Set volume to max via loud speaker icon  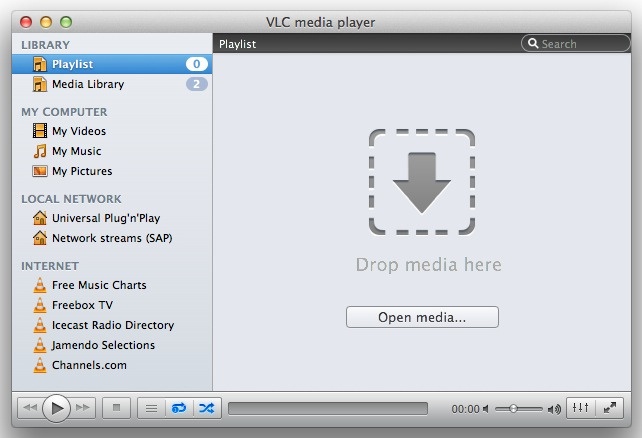pyautogui.click(x=554, y=409)
